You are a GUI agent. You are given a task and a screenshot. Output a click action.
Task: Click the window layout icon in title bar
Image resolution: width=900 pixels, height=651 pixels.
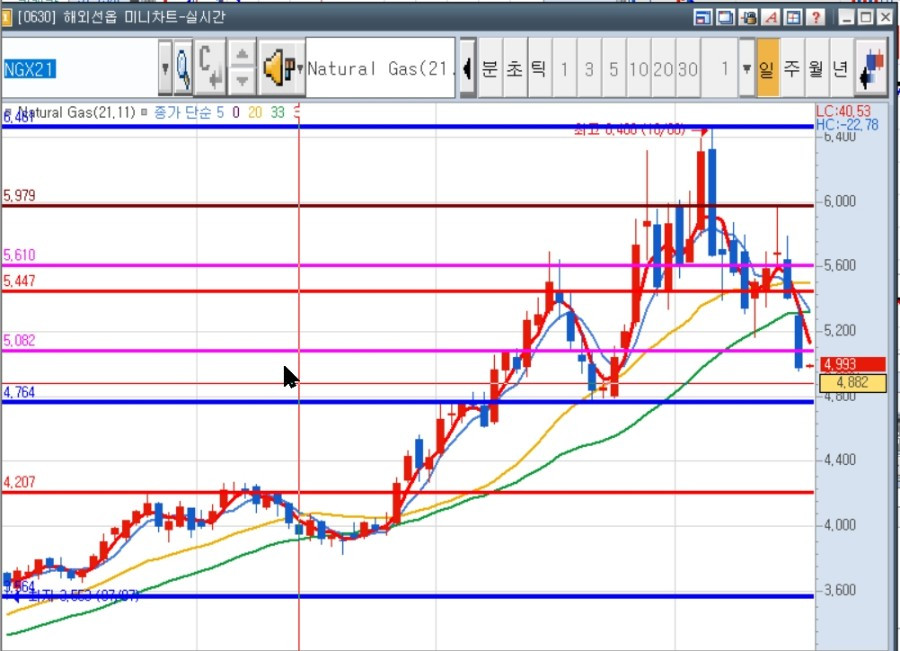(702, 17)
